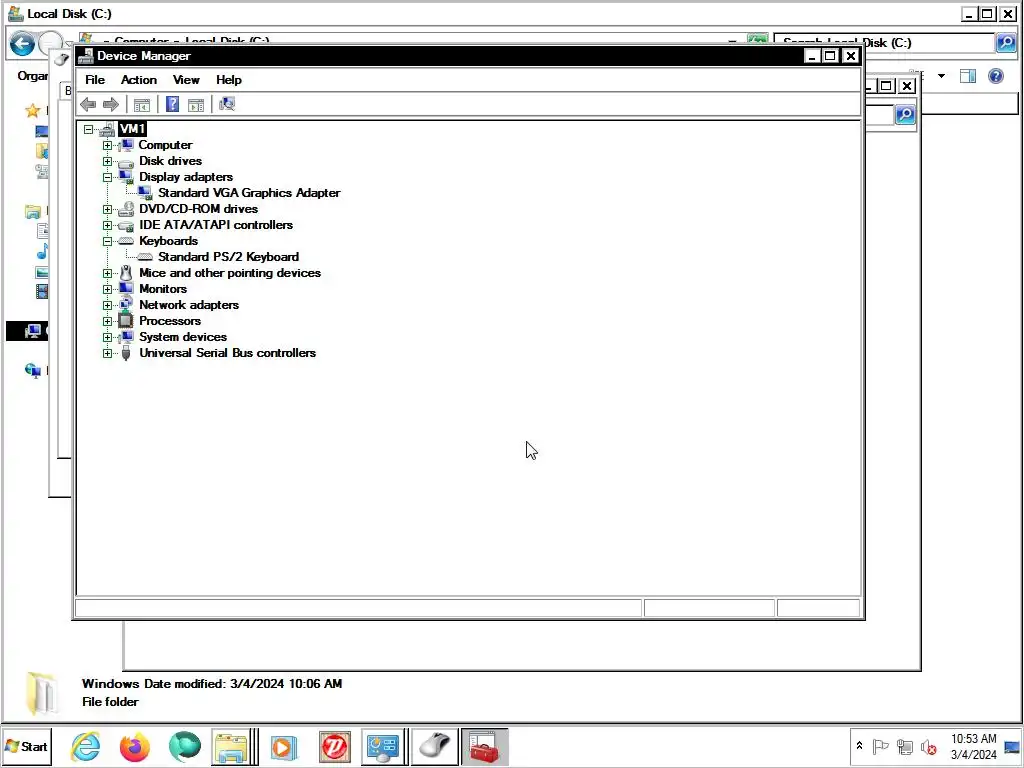Viewport: 1024px width, 768px height.
Task: Click the Monitors category icon
Action: tap(125, 289)
